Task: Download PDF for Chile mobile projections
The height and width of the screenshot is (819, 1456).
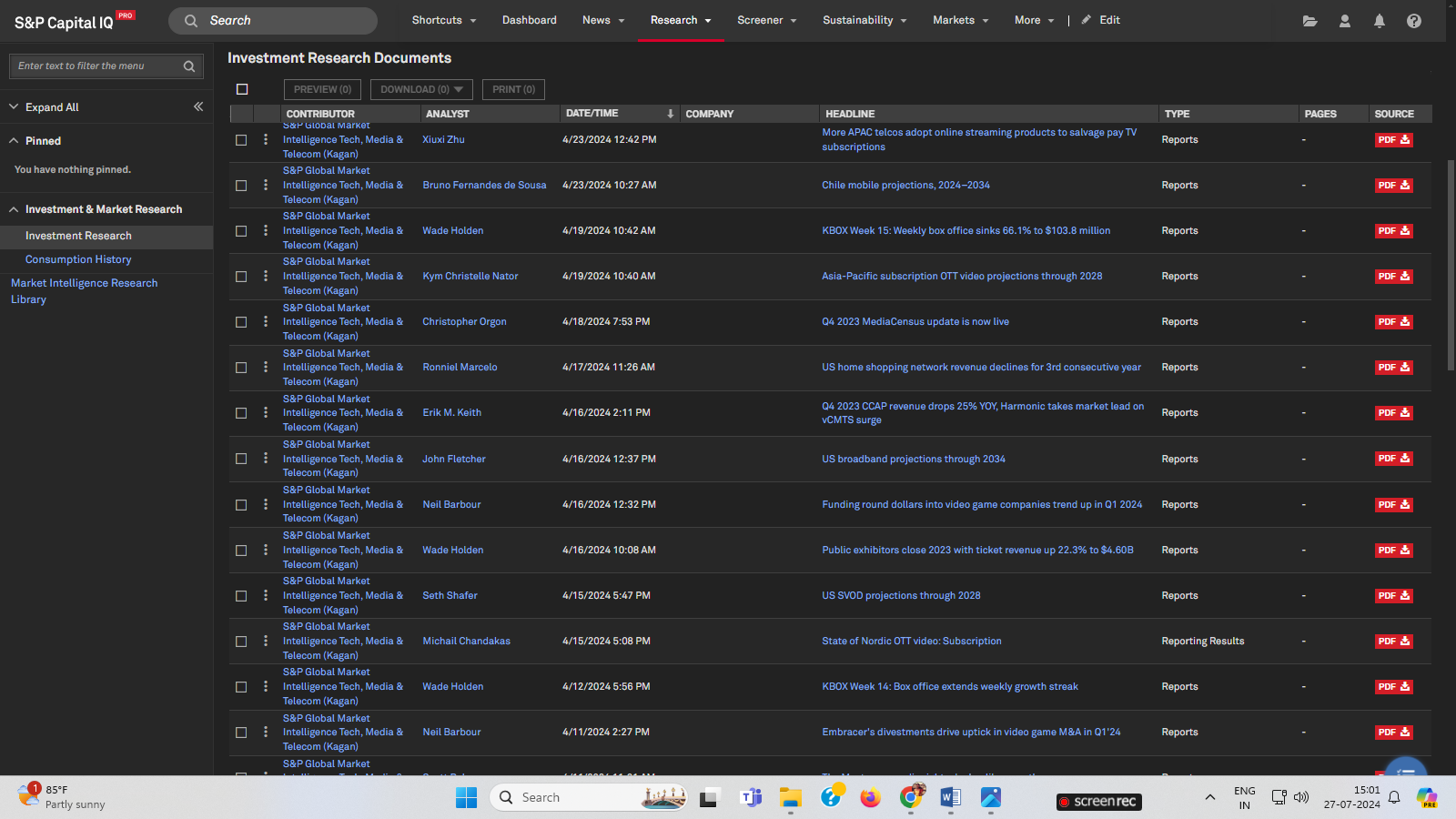Action: [x=1393, y=186]
